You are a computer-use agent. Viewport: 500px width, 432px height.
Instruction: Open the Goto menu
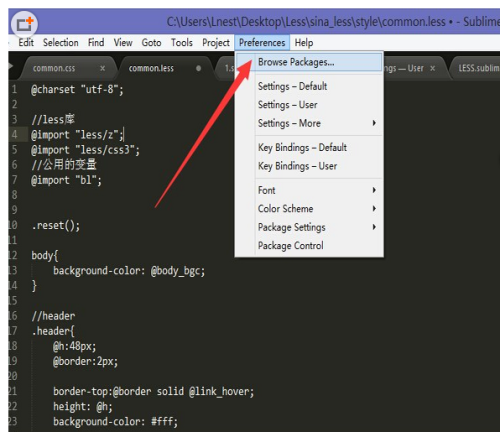click(151, 43)
